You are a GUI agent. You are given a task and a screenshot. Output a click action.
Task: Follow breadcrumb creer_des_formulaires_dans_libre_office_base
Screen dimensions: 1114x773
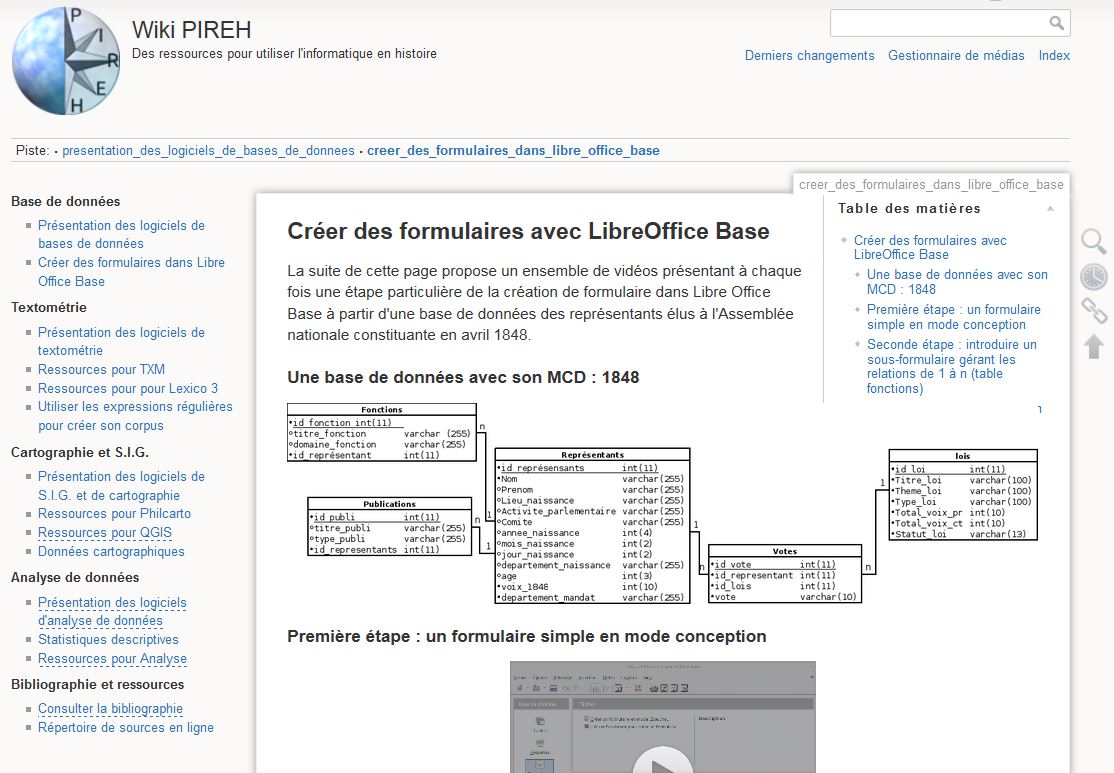[513, 151]
